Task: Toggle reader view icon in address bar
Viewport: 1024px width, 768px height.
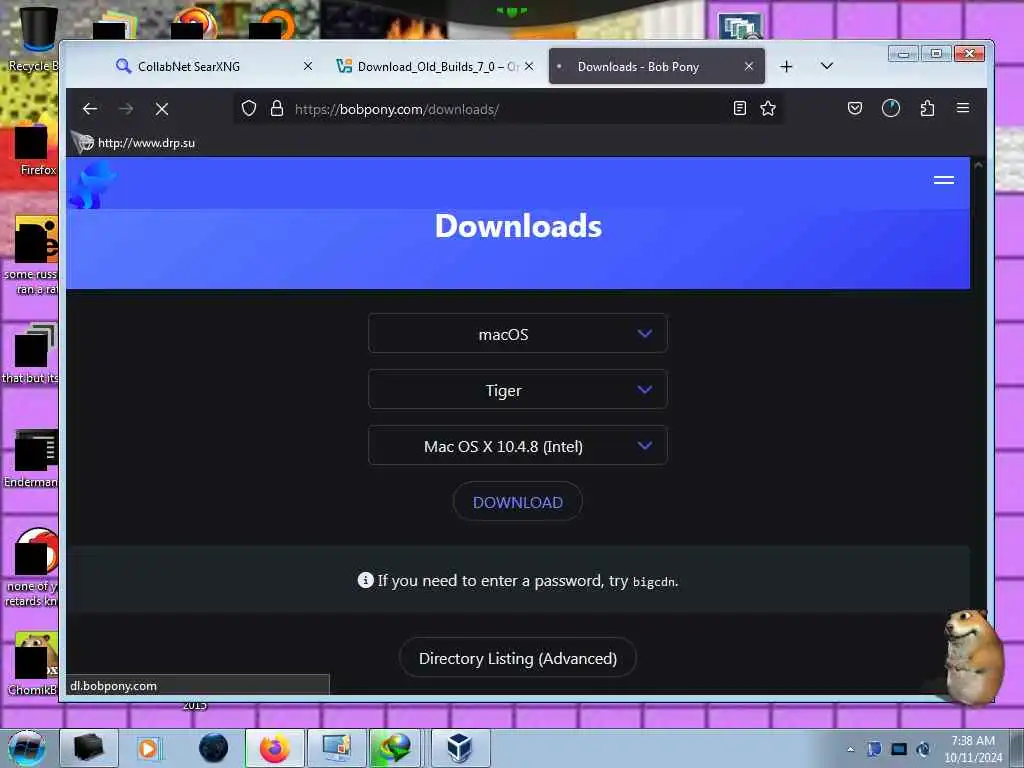Action: pos(739,108)
